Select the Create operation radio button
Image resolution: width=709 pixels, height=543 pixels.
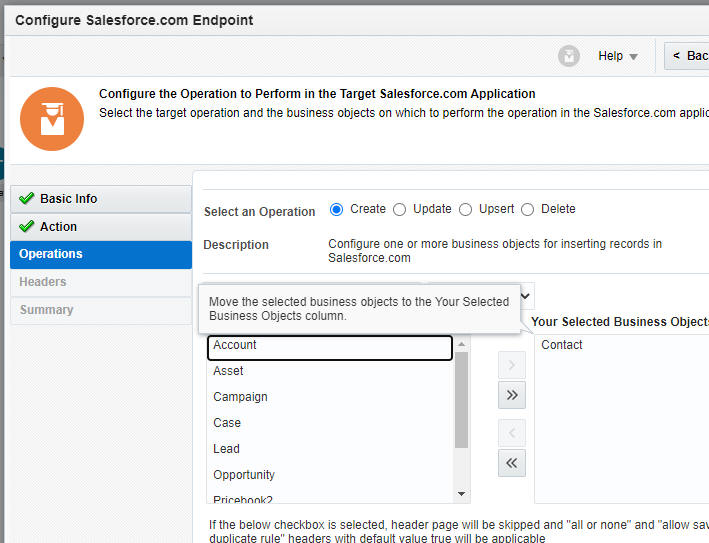coord(336,209)
